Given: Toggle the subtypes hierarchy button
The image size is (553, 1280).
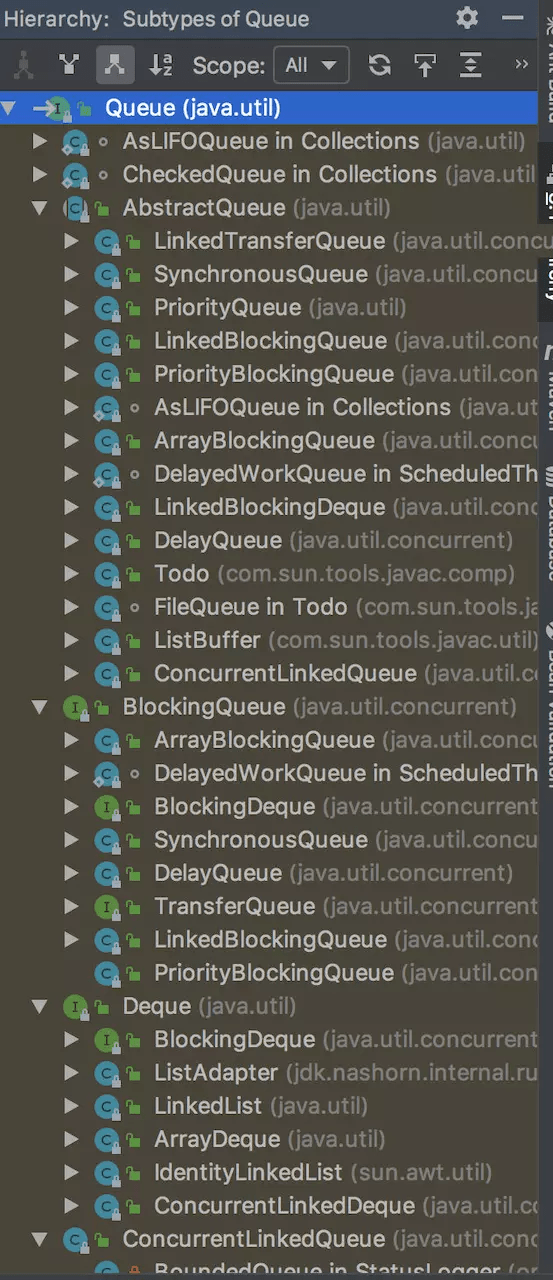Looking at the screenshot, I should [x=115, y=65].
